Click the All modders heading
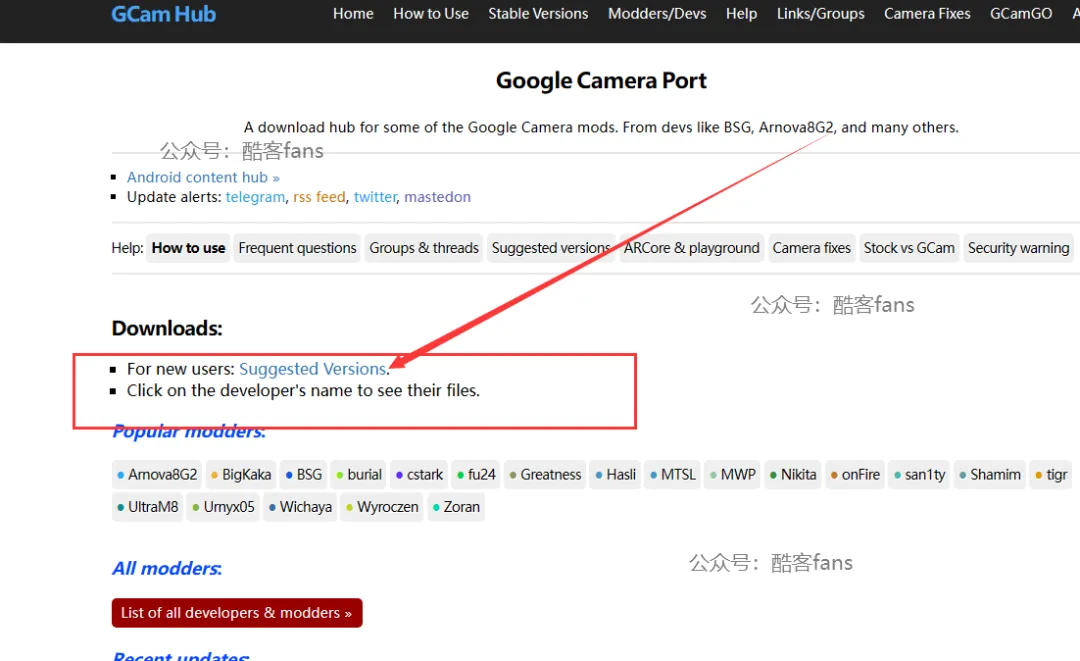Image resolution: width=1080 pixels, height=661 pixels. (x=167, y=569)
